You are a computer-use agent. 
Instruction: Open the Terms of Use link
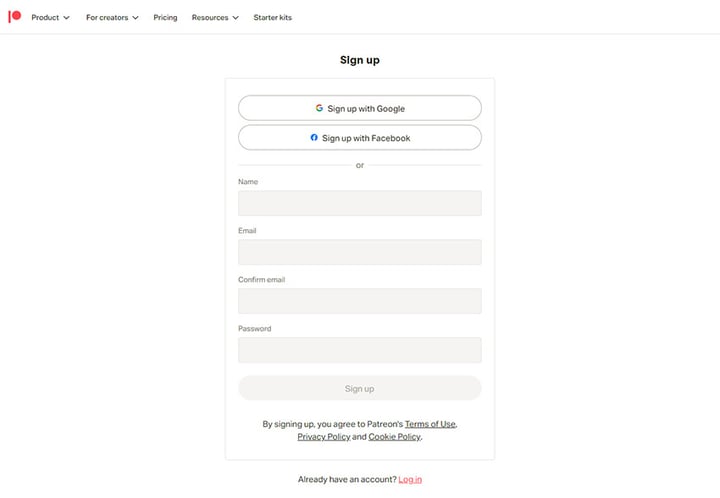(x=430, y=424)
